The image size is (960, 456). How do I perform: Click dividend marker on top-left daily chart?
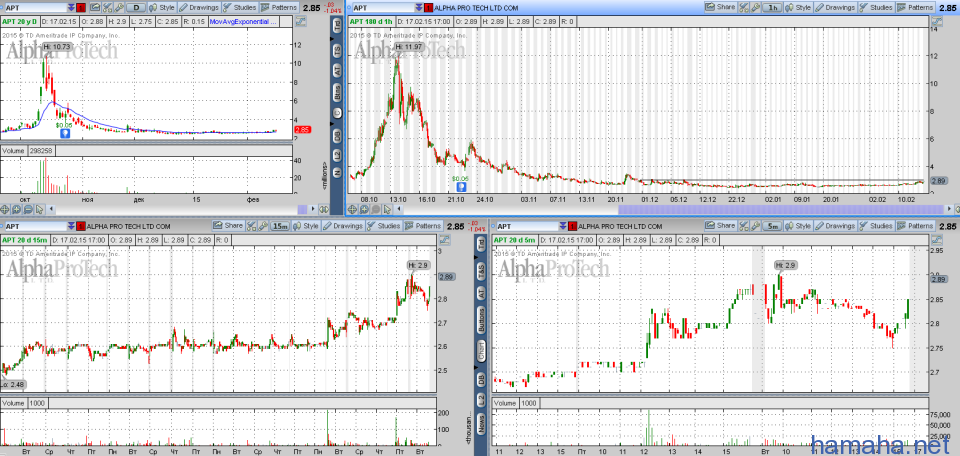(65, 132)
